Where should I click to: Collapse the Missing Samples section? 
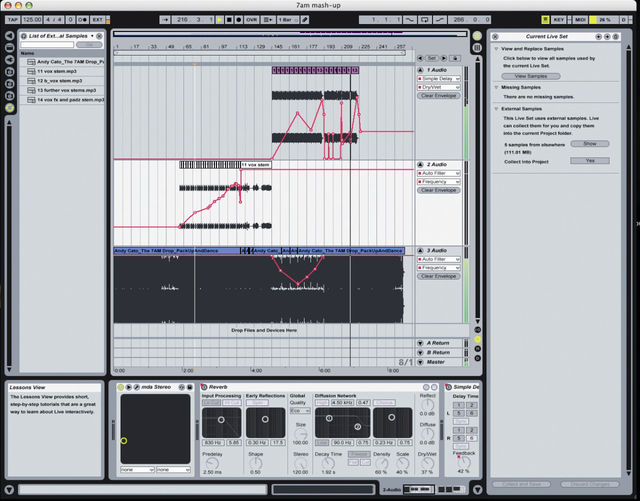point(497,87)
